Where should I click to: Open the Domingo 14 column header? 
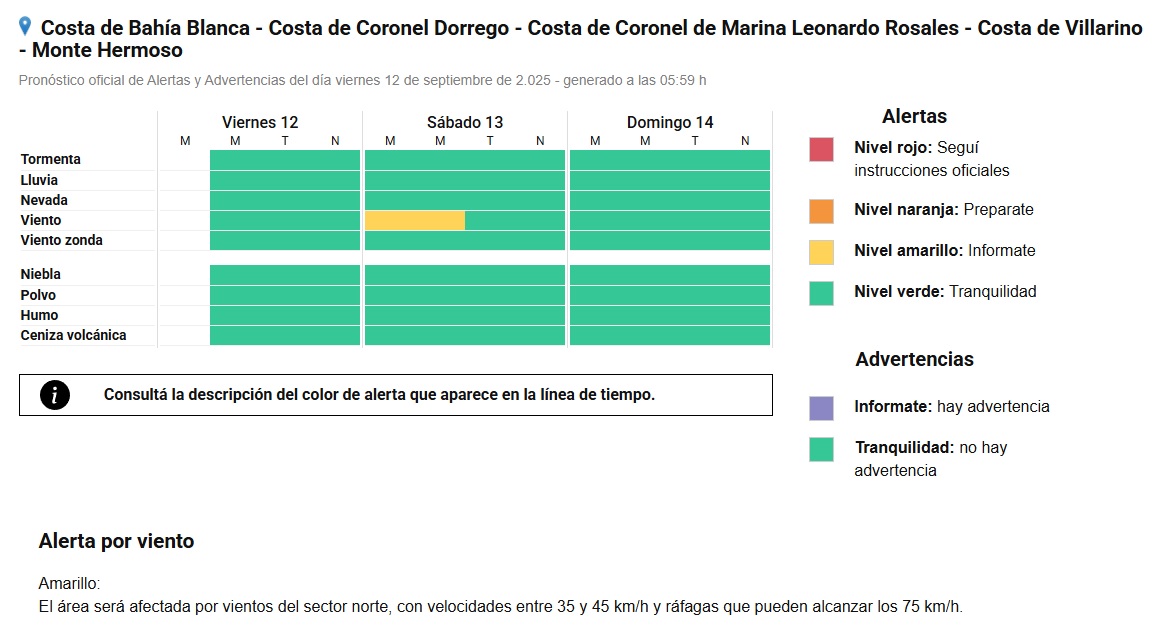pos(670,122)
